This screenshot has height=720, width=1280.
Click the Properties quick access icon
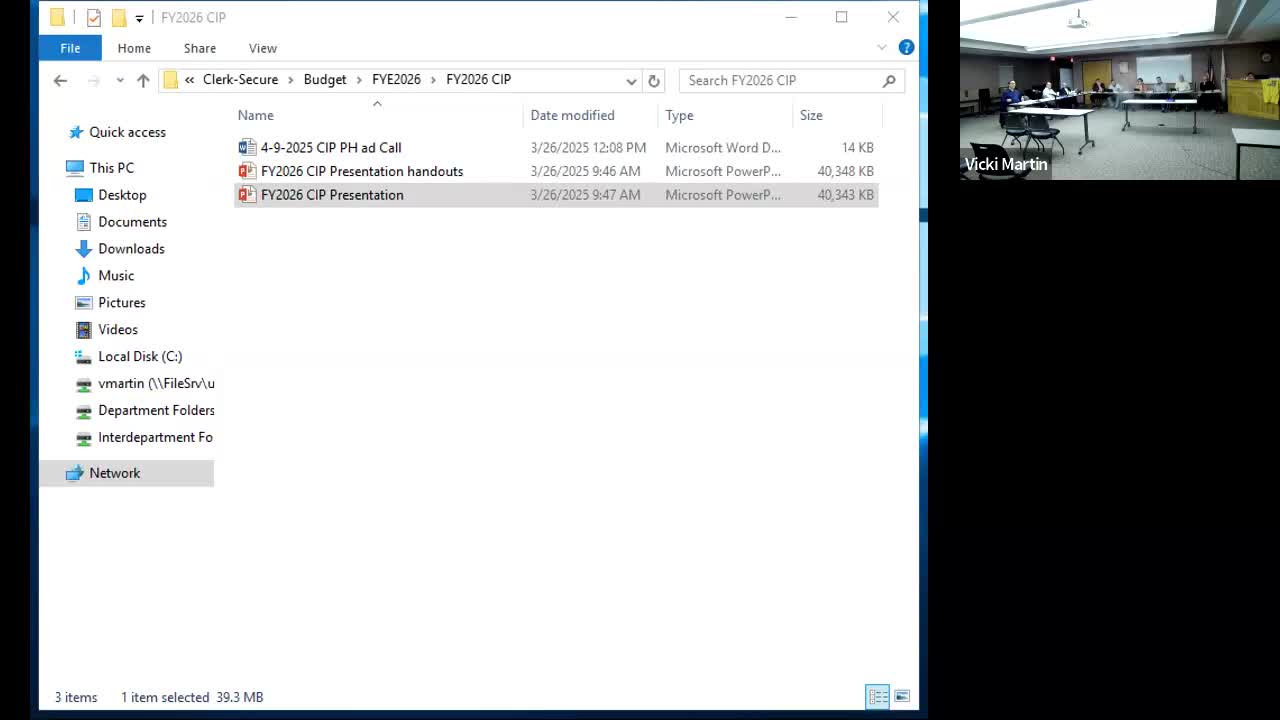94,17
